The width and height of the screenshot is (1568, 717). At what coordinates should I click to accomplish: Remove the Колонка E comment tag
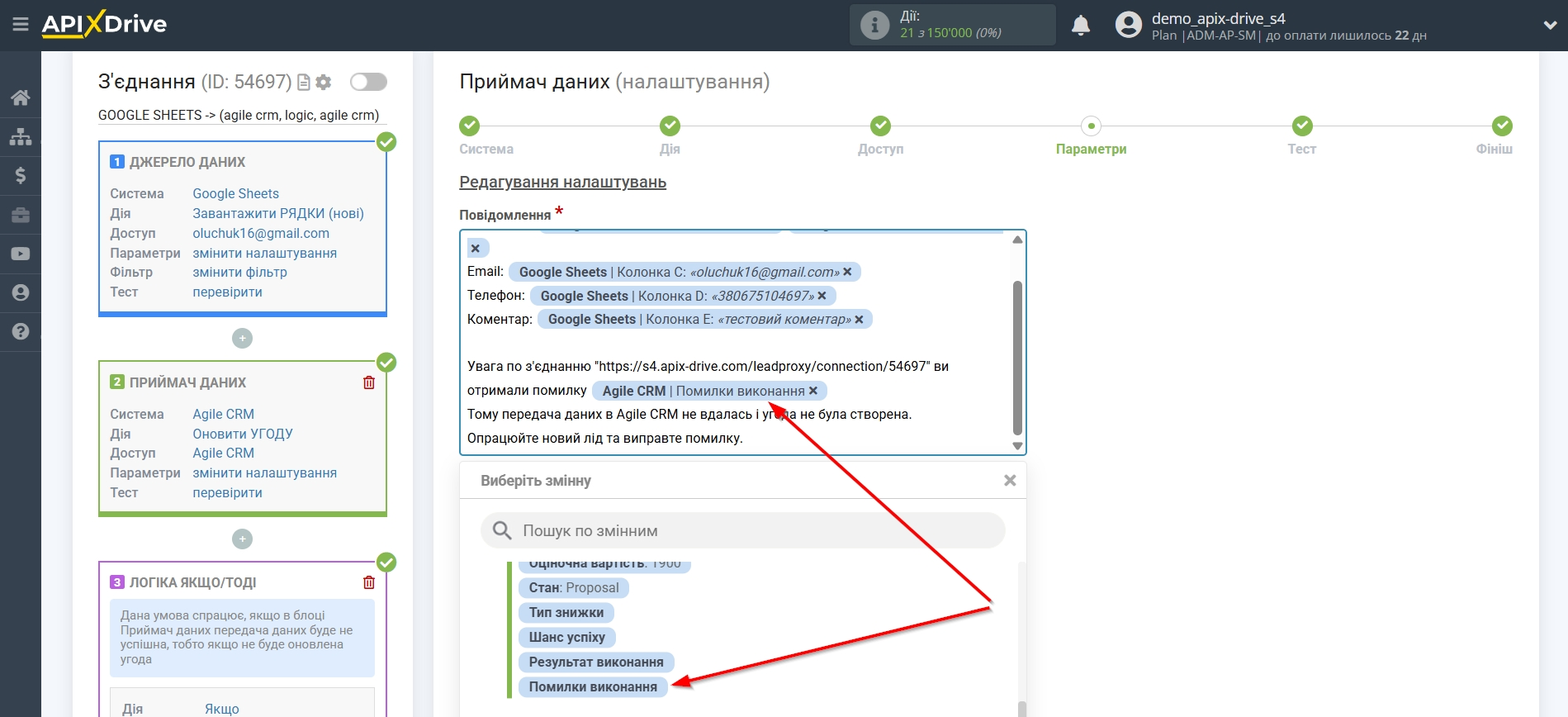click(859, 320)
